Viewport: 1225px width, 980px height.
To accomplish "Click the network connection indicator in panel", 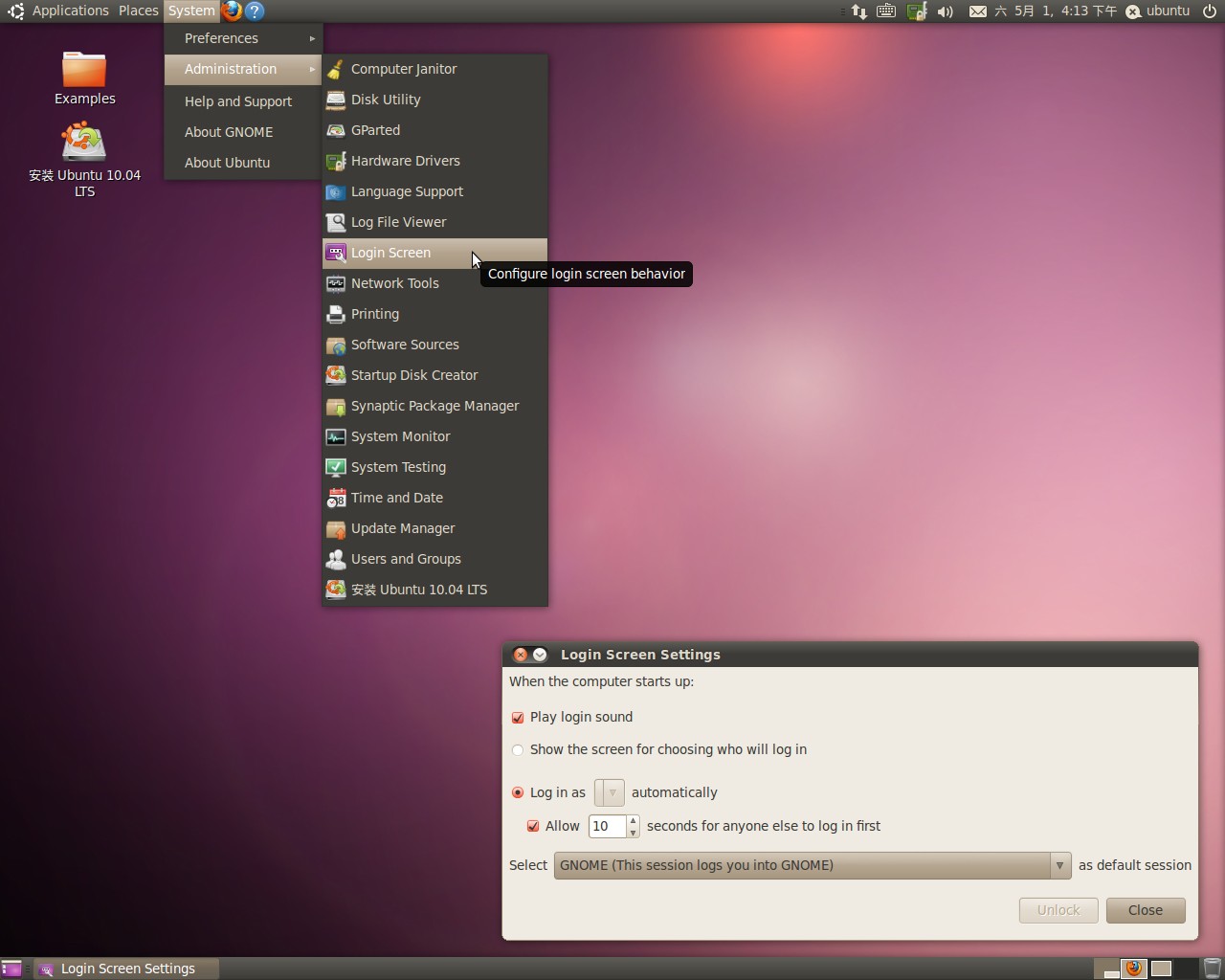I will [858, 11].
